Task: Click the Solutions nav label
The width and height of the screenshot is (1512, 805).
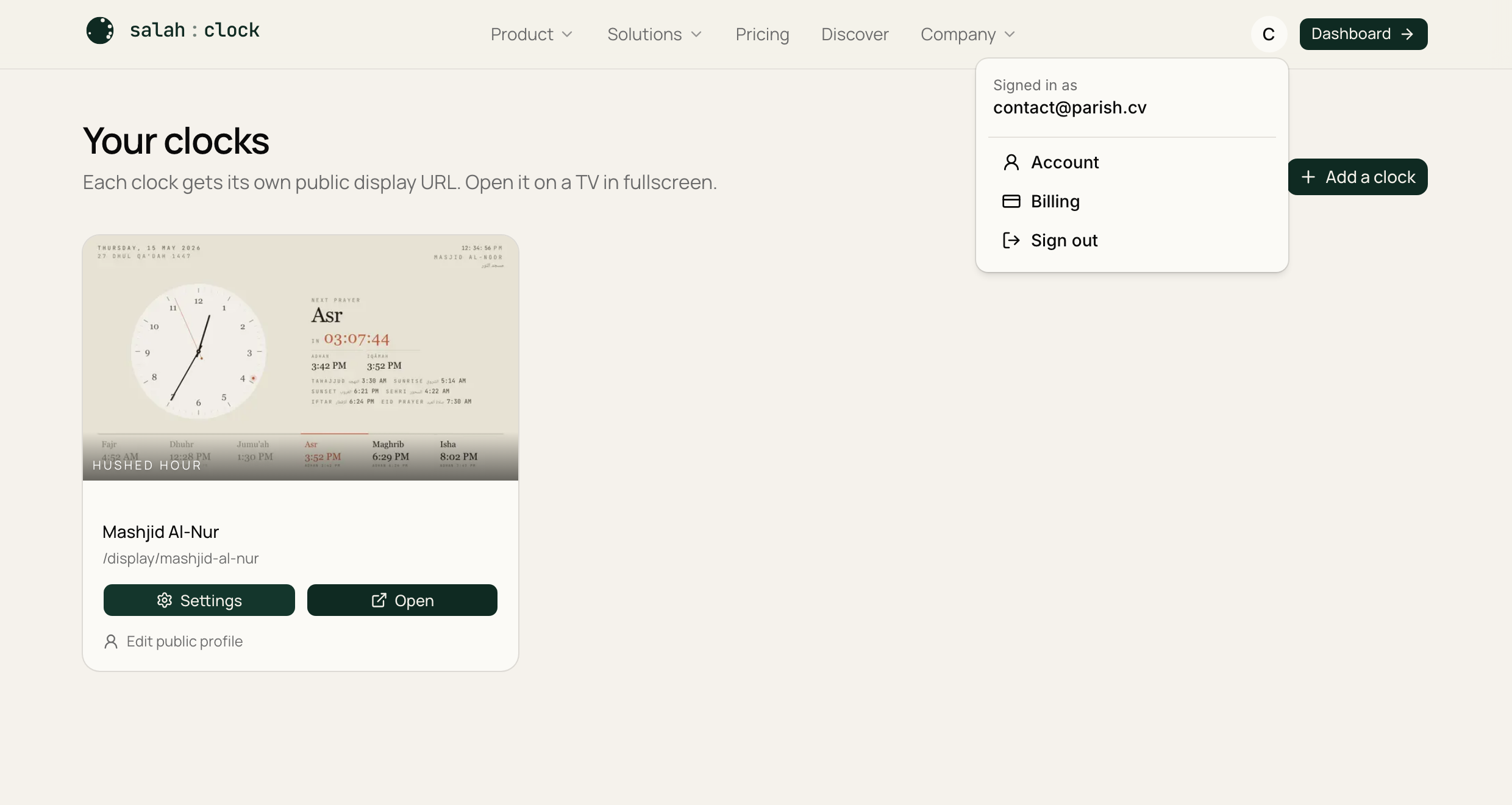Action: [644, 34]
